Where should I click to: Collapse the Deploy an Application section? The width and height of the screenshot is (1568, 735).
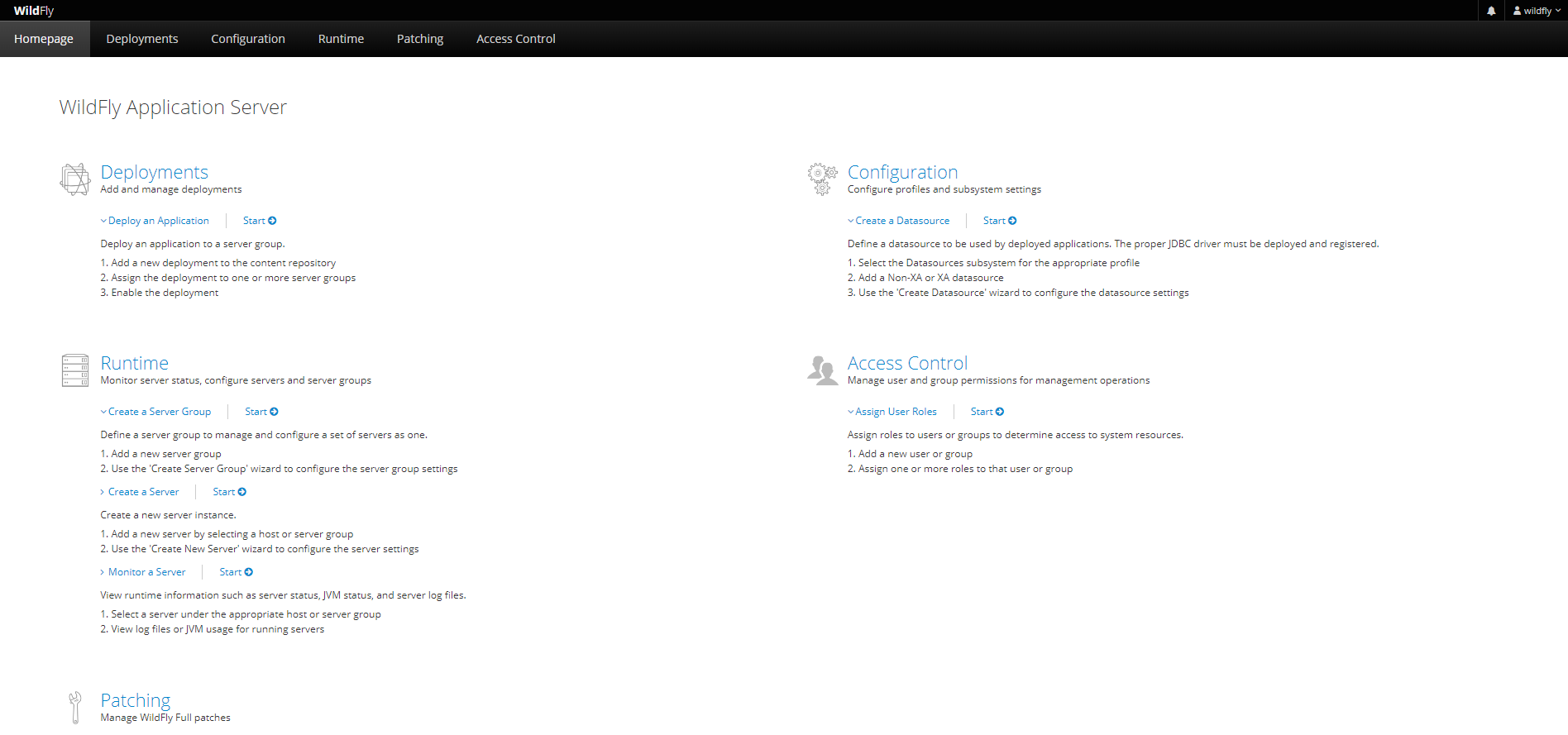tap(155, 221)
